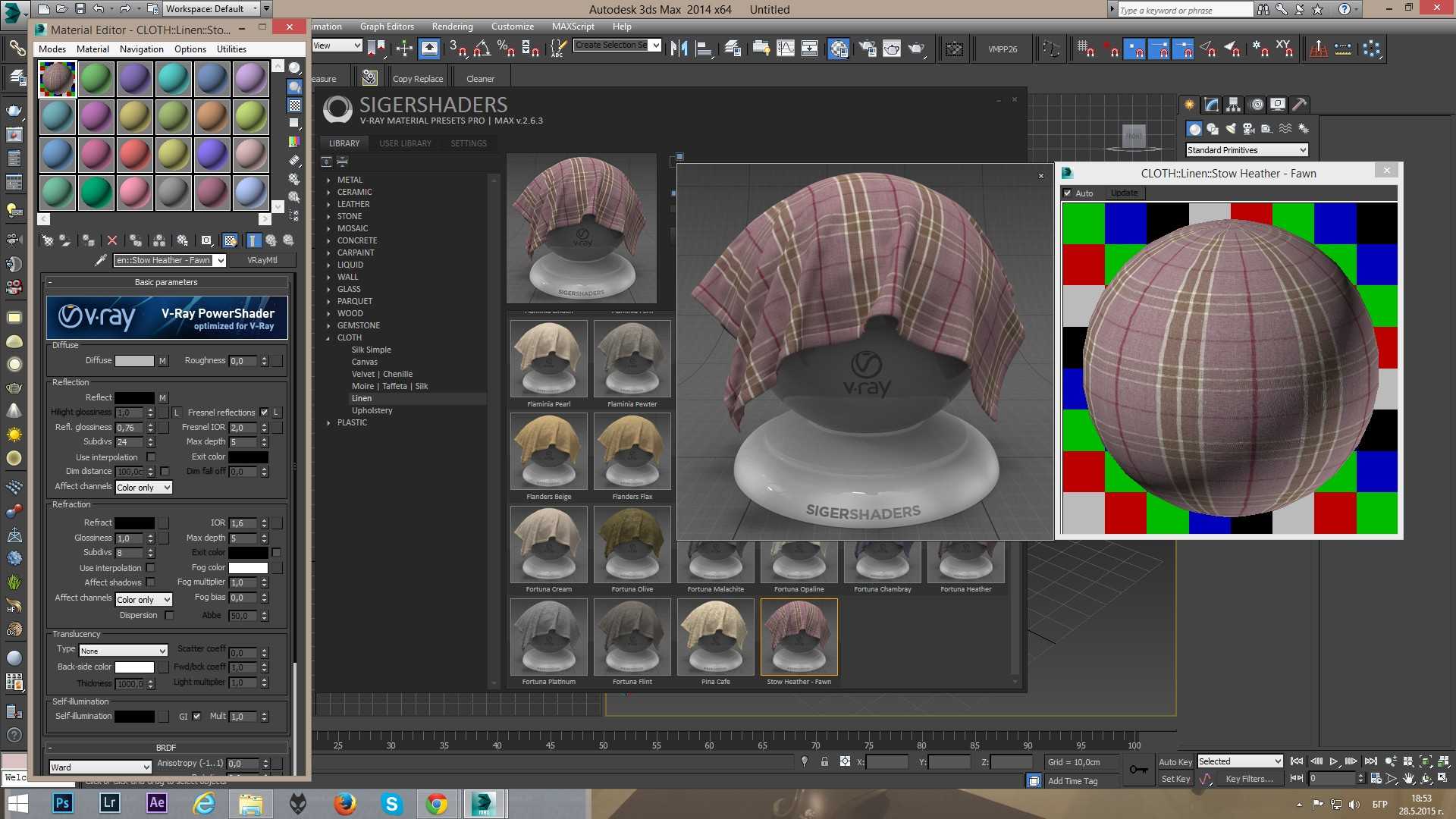This screenshot has width=1456, height=819.
Task: Open Render Setup teapot icon
Action: point(868,49)
